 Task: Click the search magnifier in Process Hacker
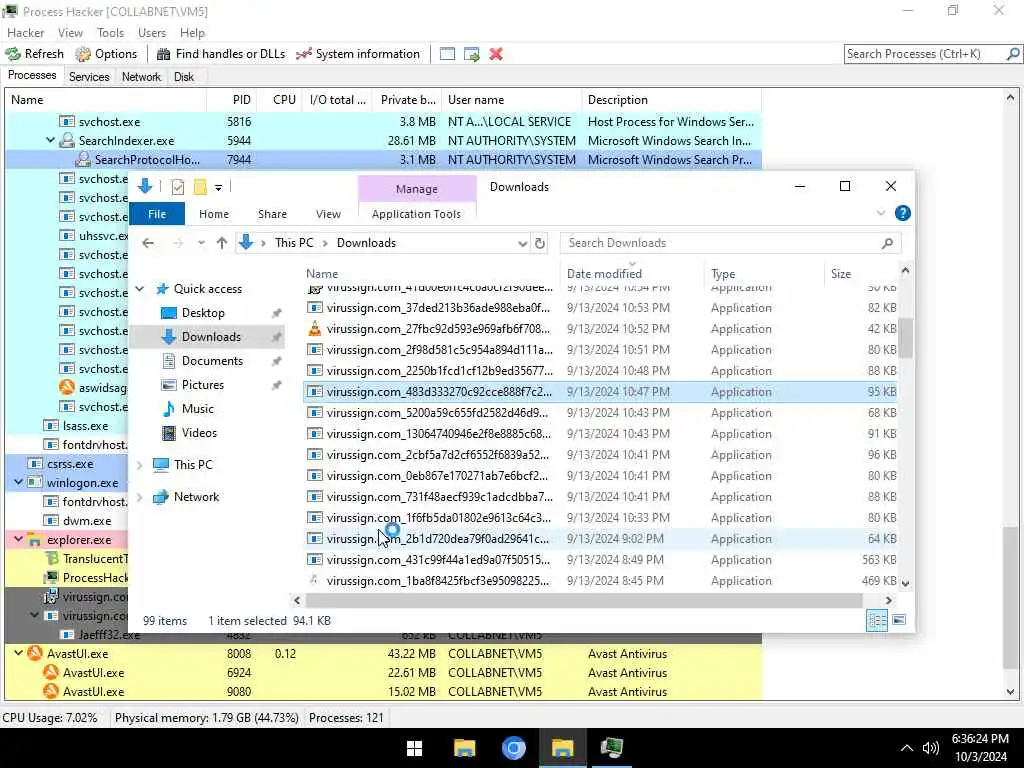pyautogui.click(x=1013, y=54)
